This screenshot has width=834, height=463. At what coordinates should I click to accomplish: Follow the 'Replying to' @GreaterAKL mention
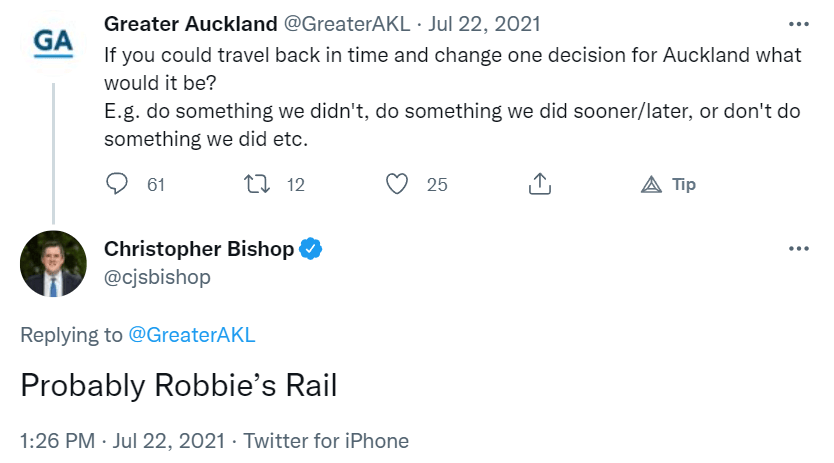tap(192, 335)
